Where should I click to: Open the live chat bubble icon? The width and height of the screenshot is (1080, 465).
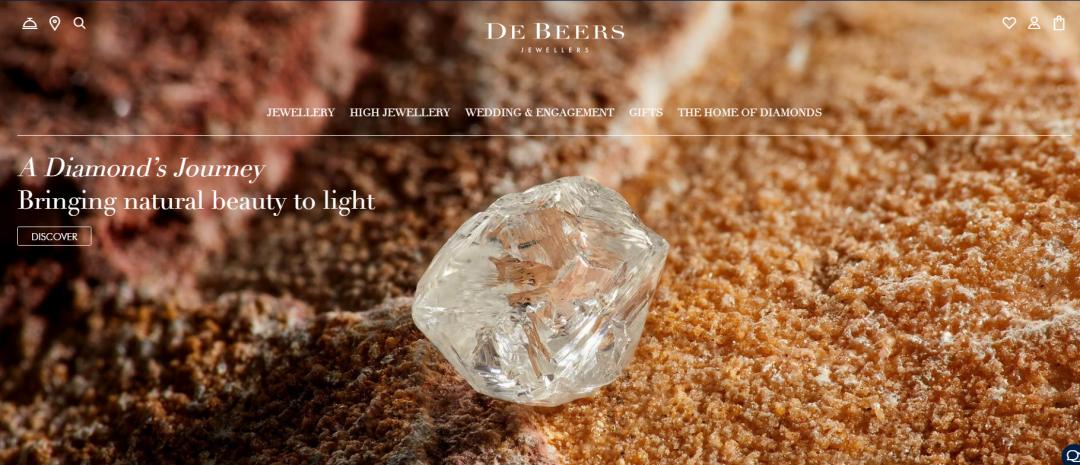(x=1072, y=455)
